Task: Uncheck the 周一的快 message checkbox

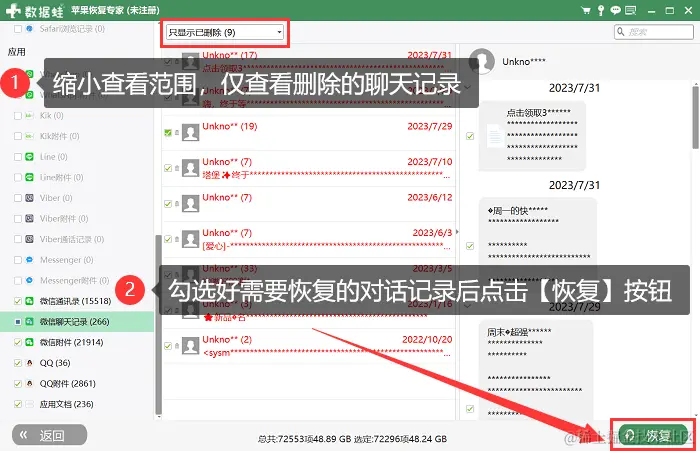Action: (x=470, y=246)
